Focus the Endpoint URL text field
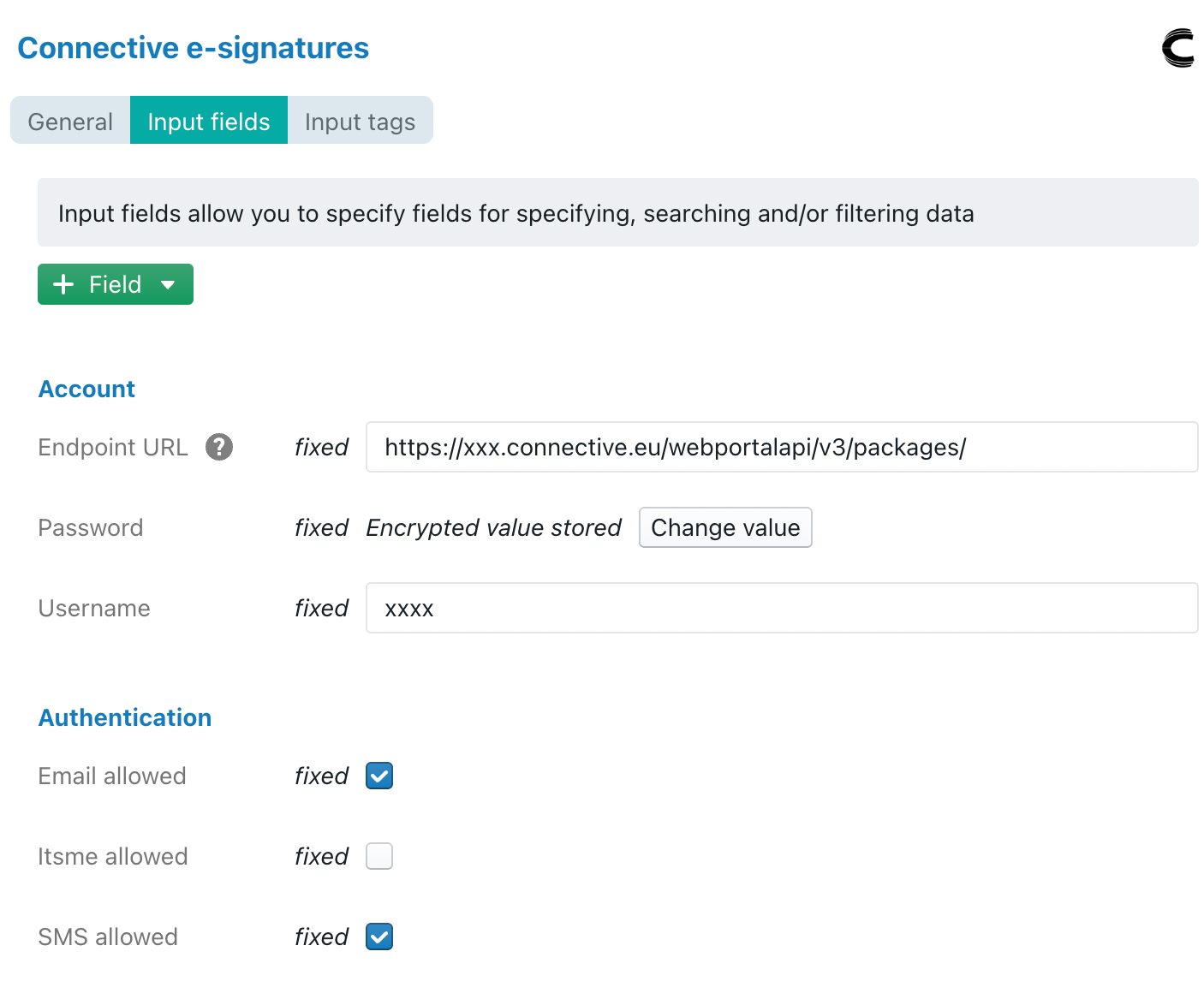This screenshot has height=1005, width=1204. tap(781, 447)
